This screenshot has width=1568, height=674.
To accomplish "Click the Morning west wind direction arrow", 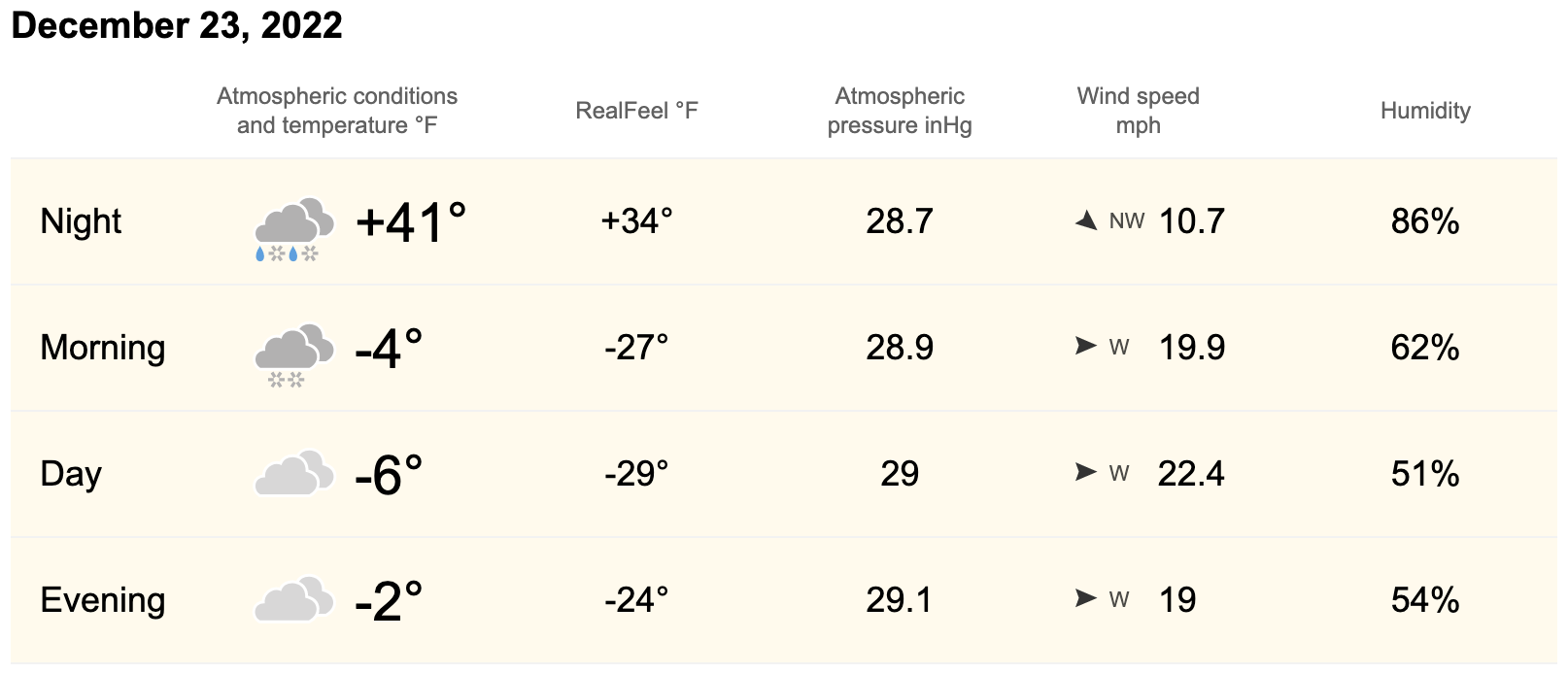I will coord(1085,346).
